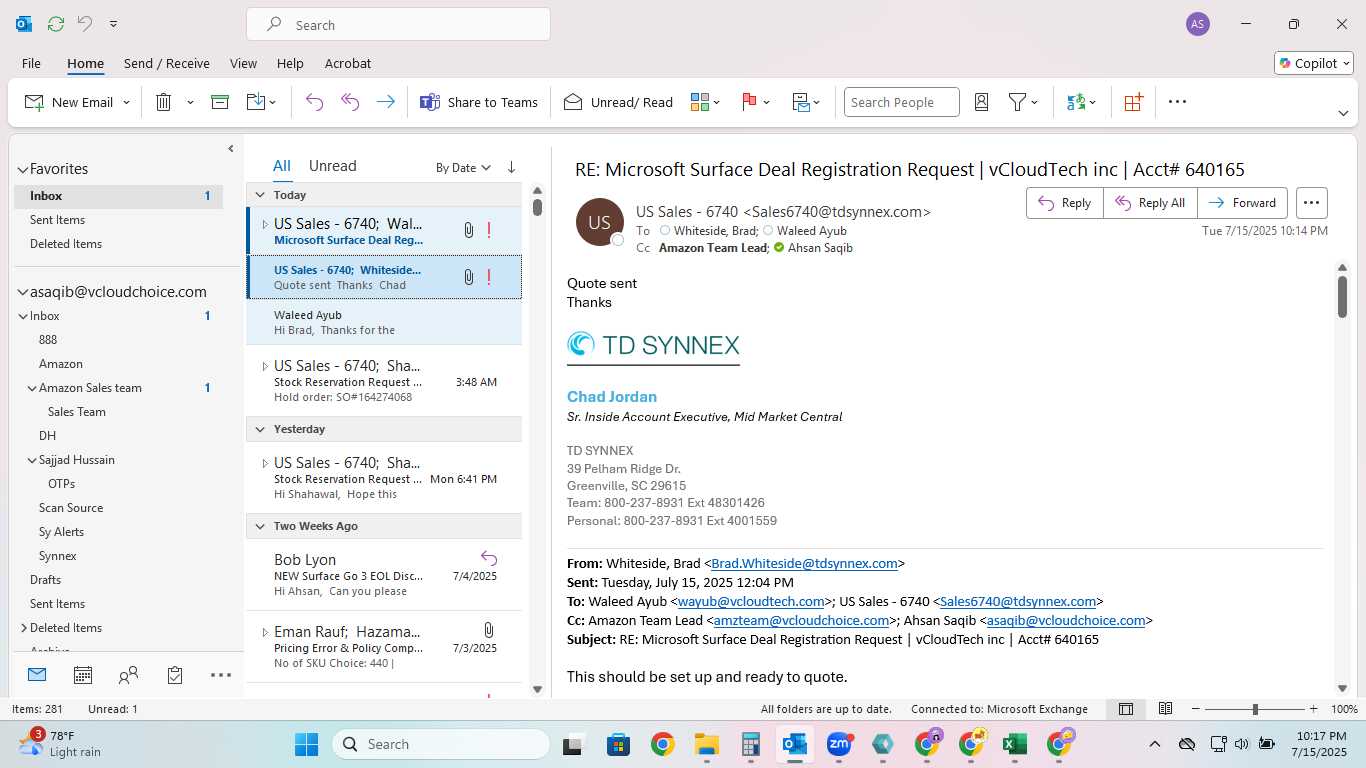The width and height of the screenshot is (1366, 768).
Task: Click the top Search box
Action: (x=398, y=25)
